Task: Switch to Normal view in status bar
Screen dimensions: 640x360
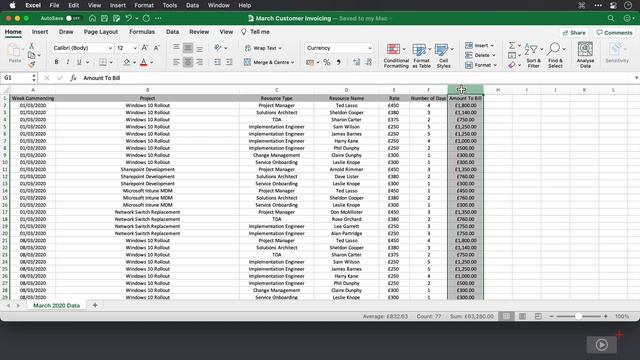Action: (506, 316)
